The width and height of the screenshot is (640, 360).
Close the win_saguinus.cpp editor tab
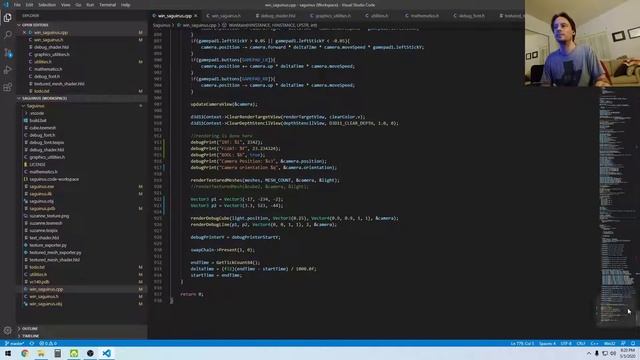point(196,16)
